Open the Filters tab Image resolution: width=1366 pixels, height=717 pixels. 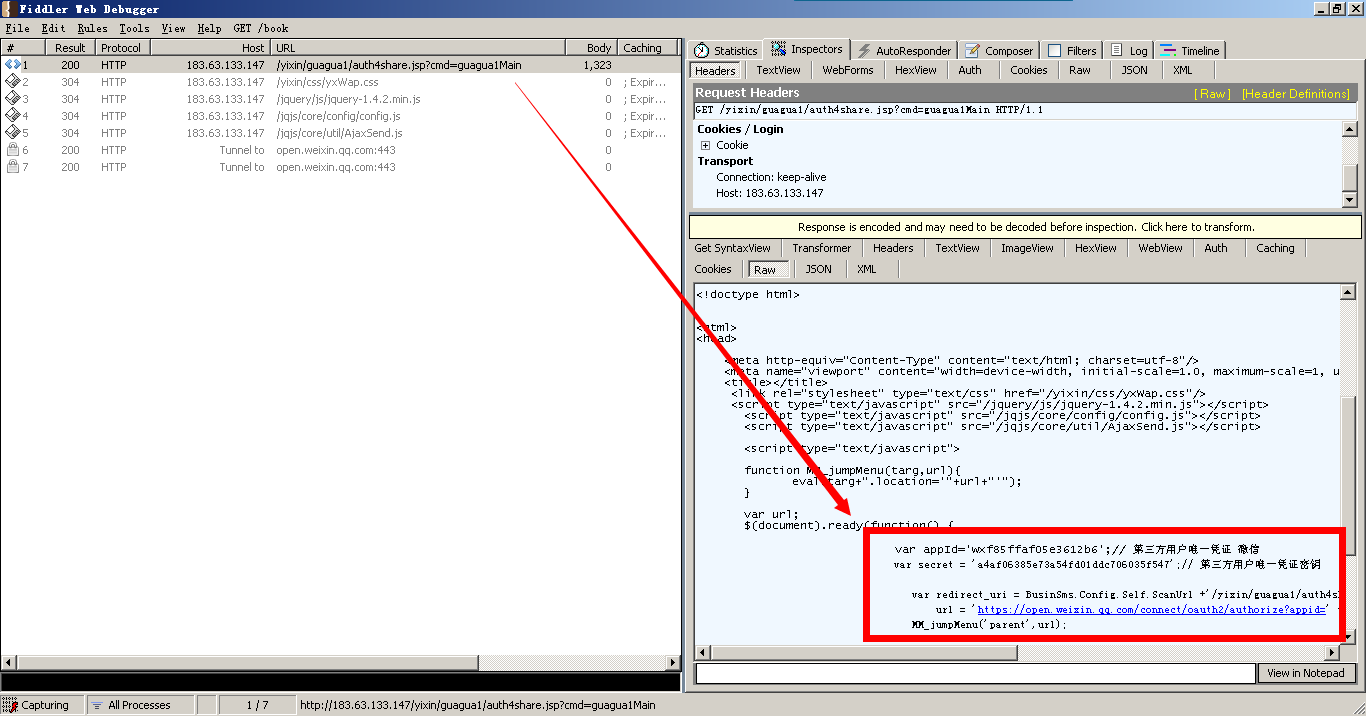[x=1071, y=50]
